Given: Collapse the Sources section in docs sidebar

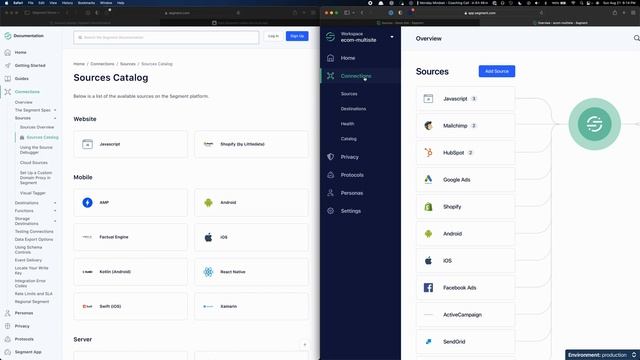Looking at the screenshot, I should [x=55, y=118].
